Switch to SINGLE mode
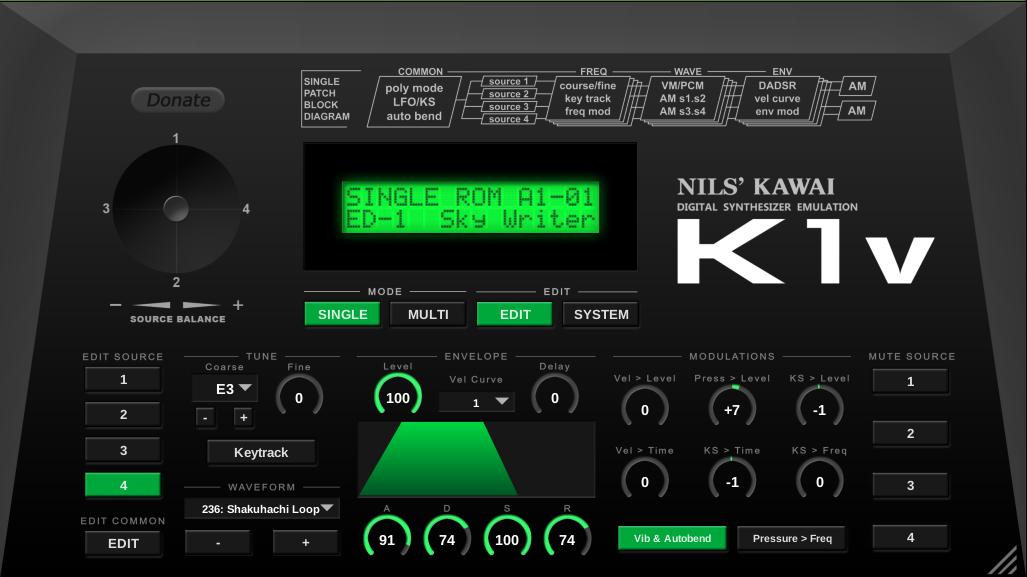The height and width of the screenshot is (577, 1027). coord(343,314)
